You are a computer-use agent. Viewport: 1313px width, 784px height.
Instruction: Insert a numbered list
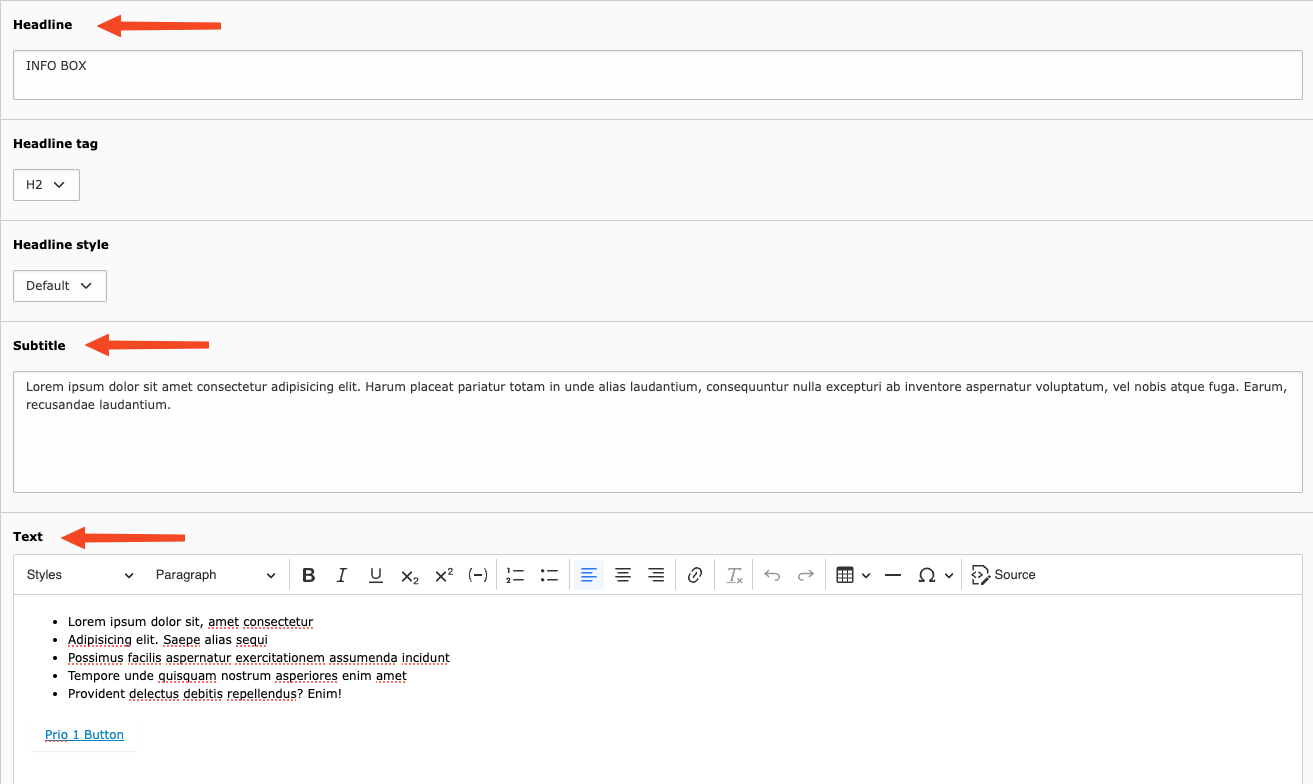(x=515, y=575)
